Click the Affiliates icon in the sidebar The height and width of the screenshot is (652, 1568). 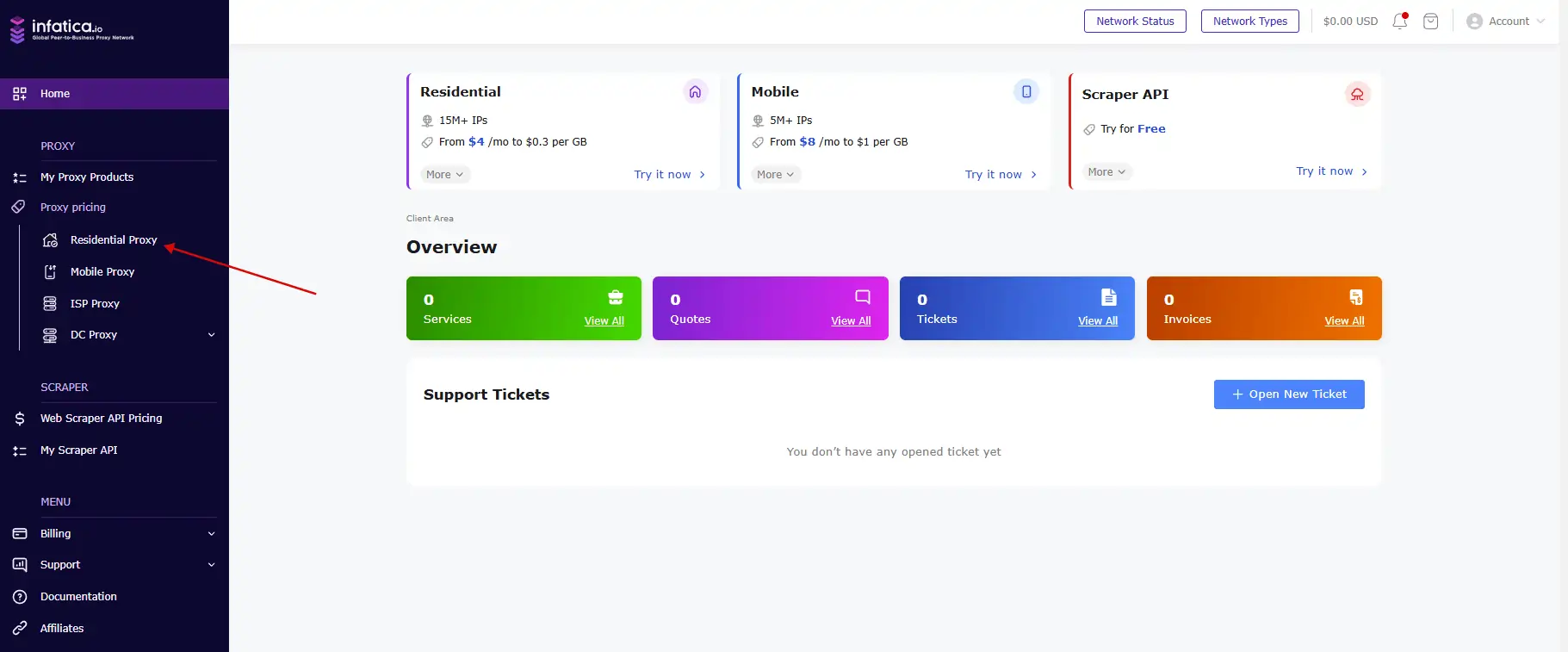(19, 628)
